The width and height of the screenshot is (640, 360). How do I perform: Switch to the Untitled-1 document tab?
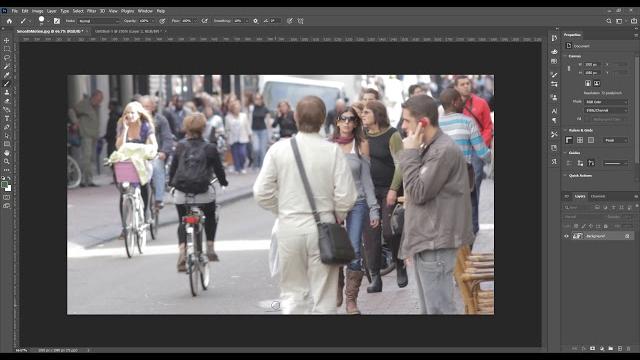(128, 31)
